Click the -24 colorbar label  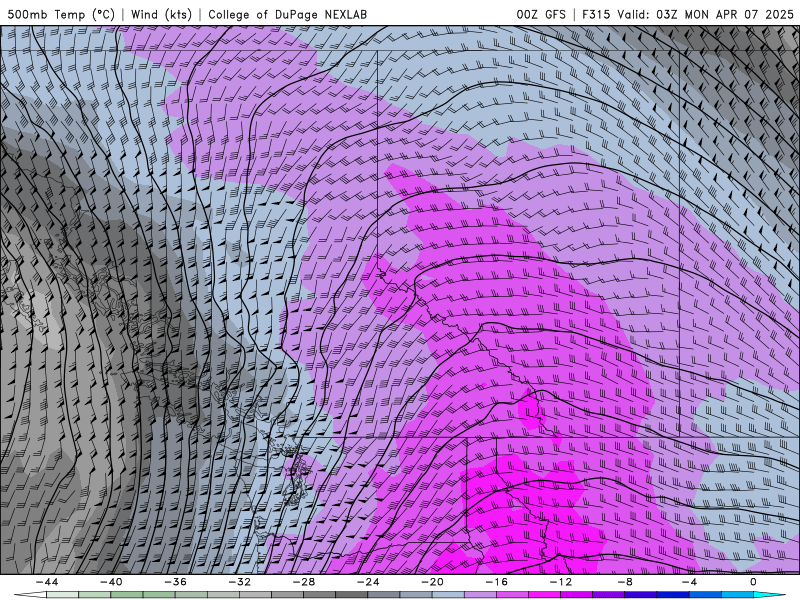pyautogui.click(x=368, y=582)
